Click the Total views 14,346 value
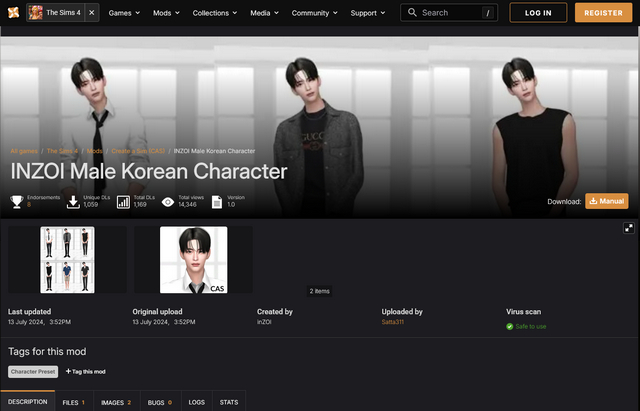The width and height of the screenshot is (640, 411). coord(187,204)
